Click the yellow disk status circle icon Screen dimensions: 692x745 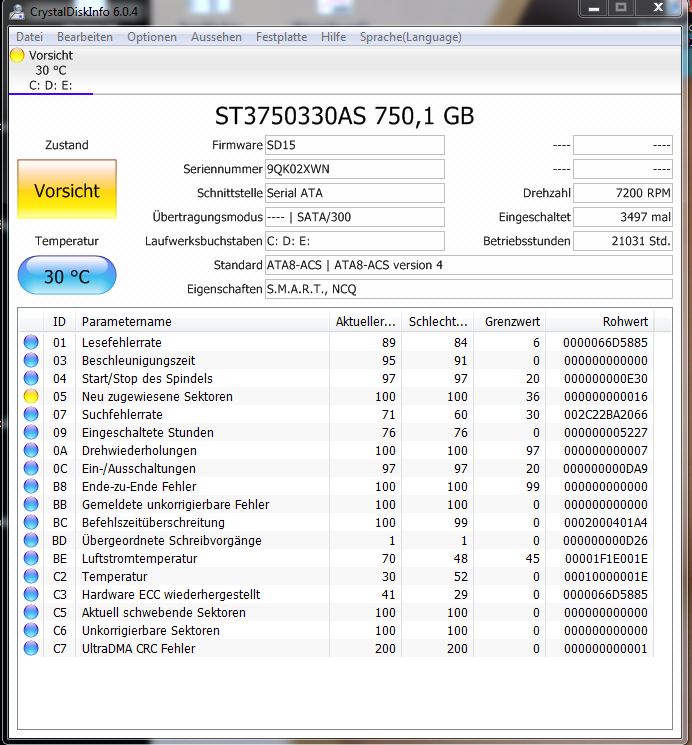(x=17, y=56)
